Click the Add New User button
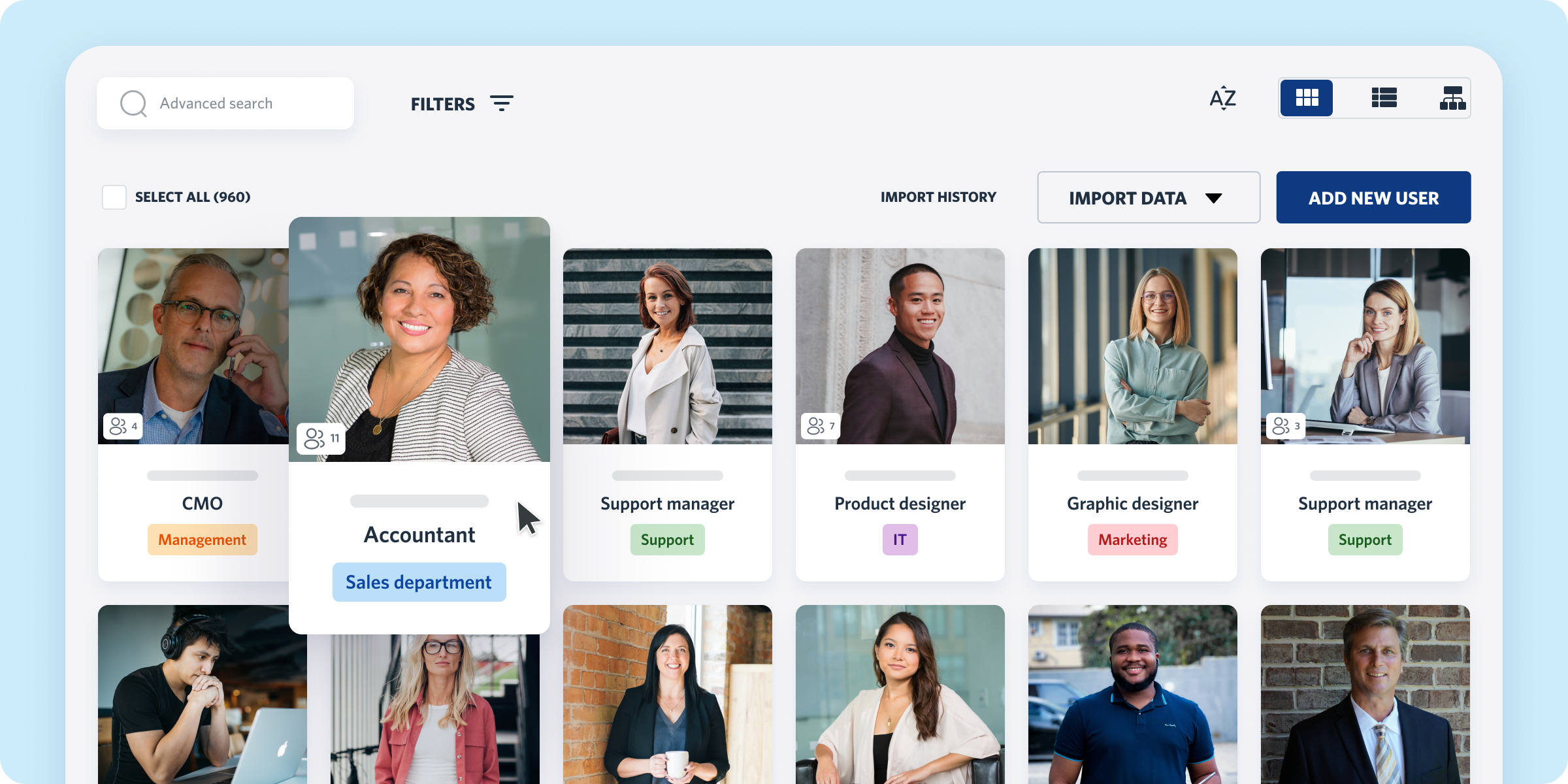 tap(1373, 197)
